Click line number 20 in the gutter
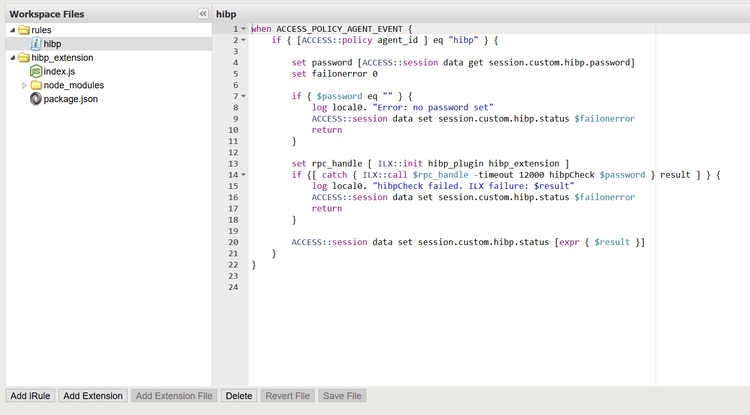 pyautogui.click(x=232, y=242)
